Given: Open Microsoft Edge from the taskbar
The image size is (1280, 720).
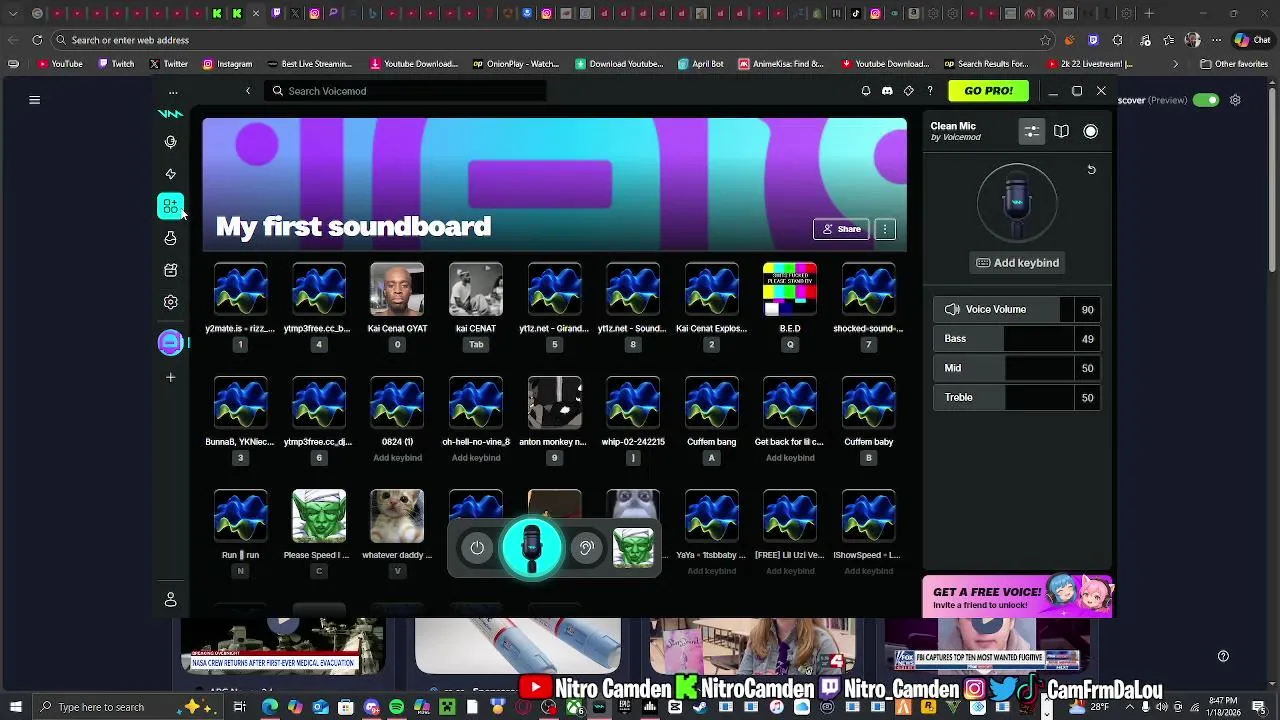Looking at the screenshot, I should click(270, 707).
